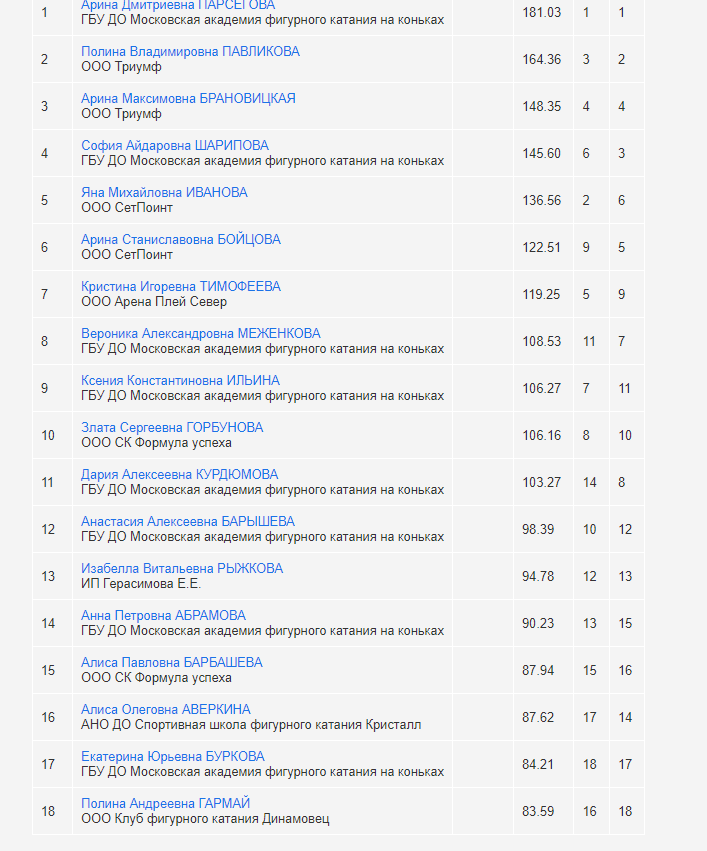Screen dimensions: 707x851
Task: Click ООО СетПоинт under ИВАНОВА
Action: click(x=127, y=208)
